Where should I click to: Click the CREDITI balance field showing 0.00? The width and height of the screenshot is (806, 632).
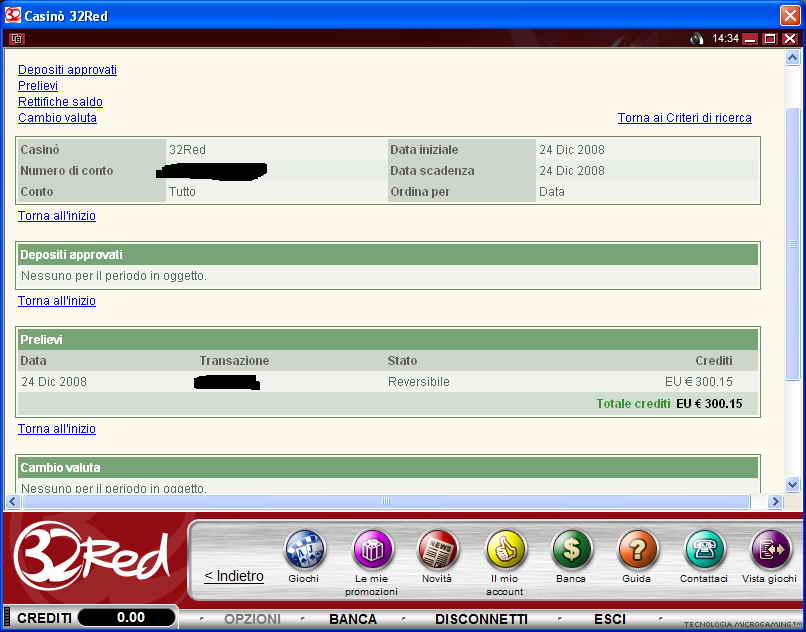click(x=127, y=617)
